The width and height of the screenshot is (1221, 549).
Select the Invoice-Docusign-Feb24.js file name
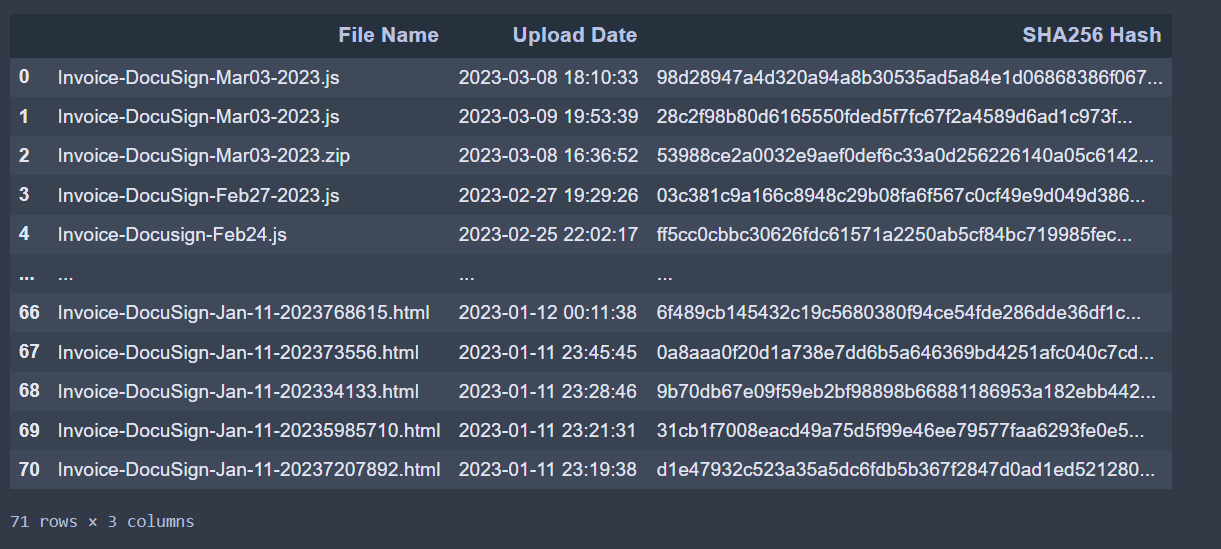(x=173, y=234)
